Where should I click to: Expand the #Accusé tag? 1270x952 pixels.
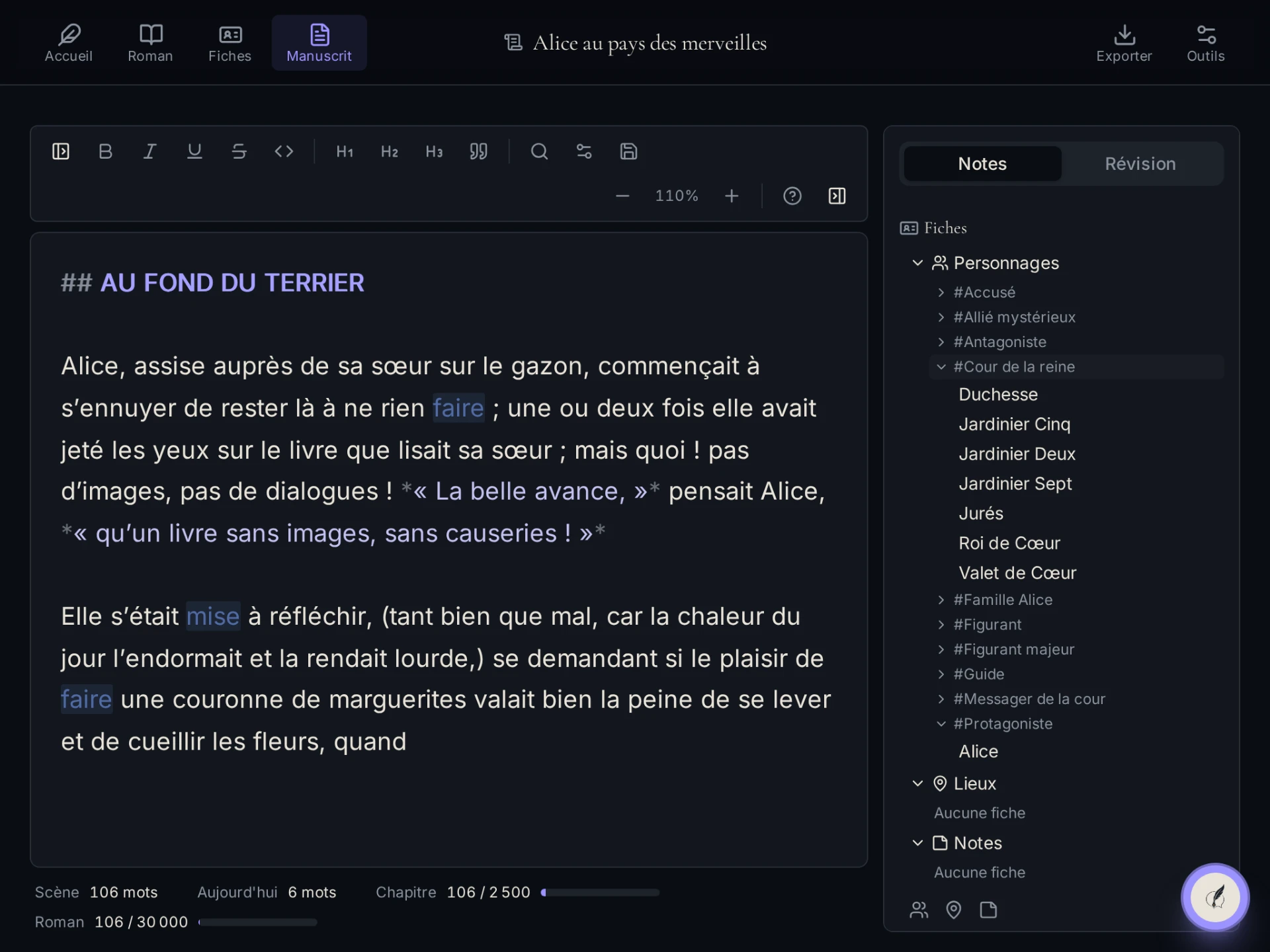[941, 292]
